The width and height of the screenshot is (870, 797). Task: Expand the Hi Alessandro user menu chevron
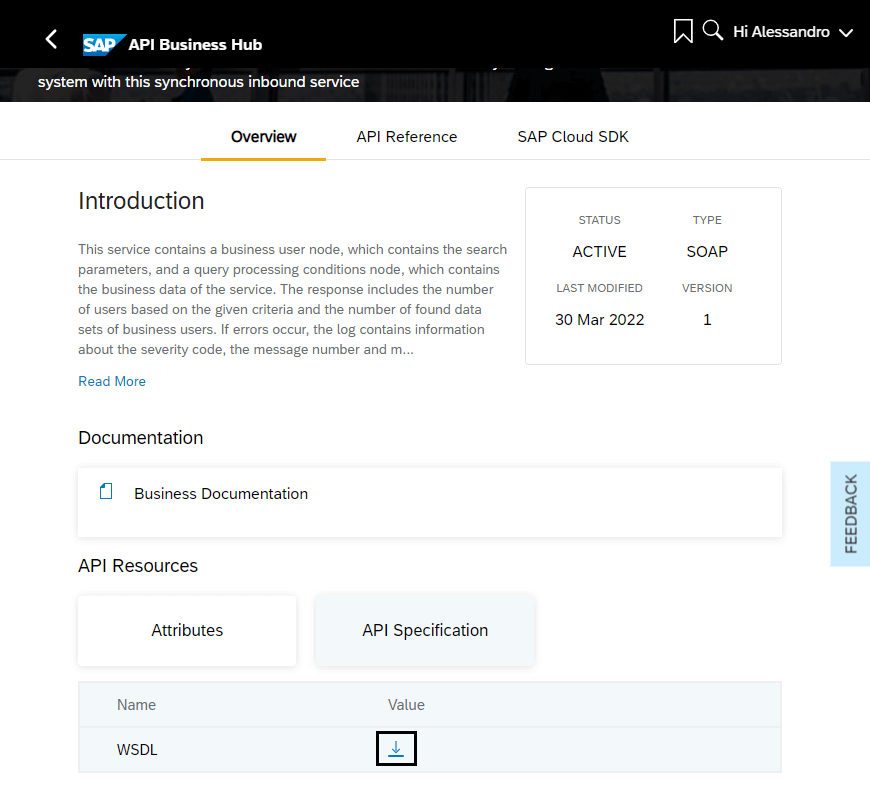(x=846, y=33)
